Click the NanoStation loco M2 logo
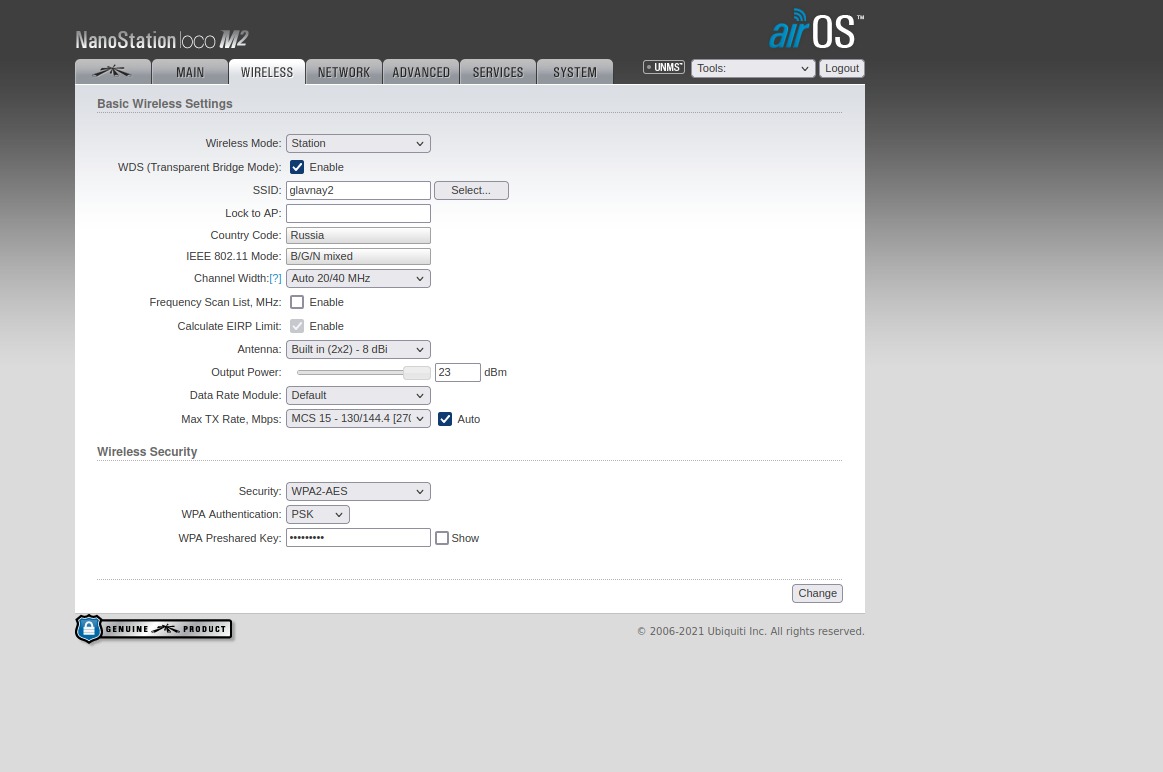The width and height of the screenshot is (1163, 772). coord(162,40)
